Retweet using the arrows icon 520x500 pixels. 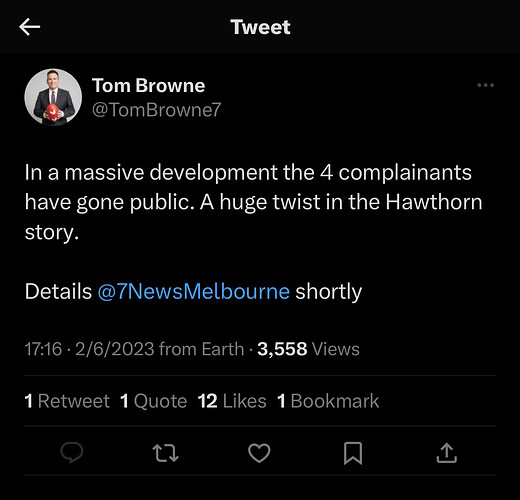pos(165,453)
